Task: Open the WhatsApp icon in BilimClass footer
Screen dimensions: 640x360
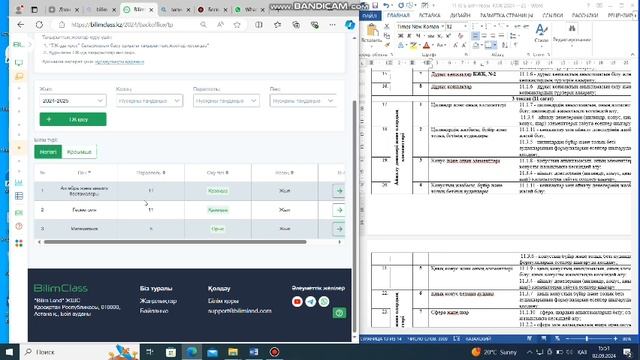Action: tap(324, 302)
